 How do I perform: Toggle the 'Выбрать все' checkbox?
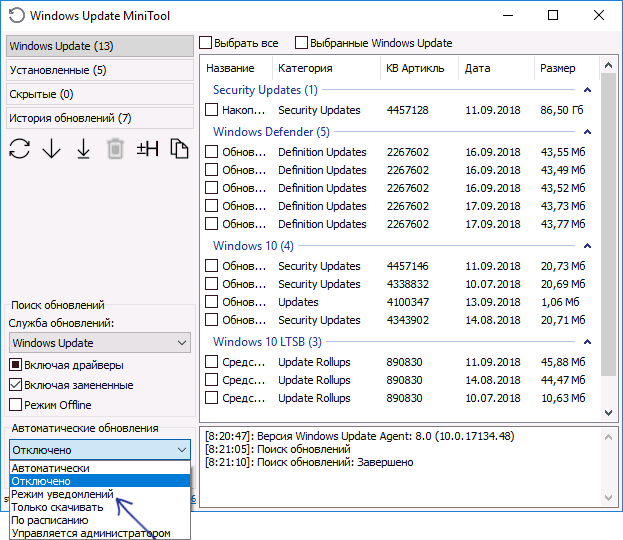tap(205, 43)
